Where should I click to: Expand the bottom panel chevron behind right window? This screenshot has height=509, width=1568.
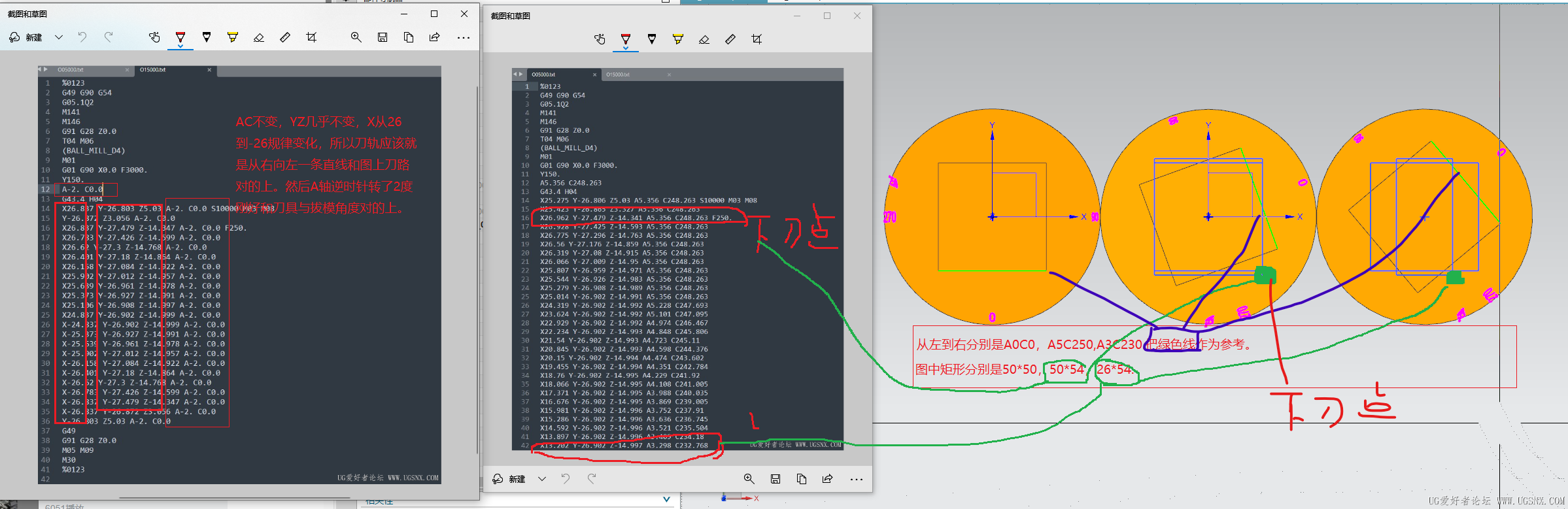666,499
